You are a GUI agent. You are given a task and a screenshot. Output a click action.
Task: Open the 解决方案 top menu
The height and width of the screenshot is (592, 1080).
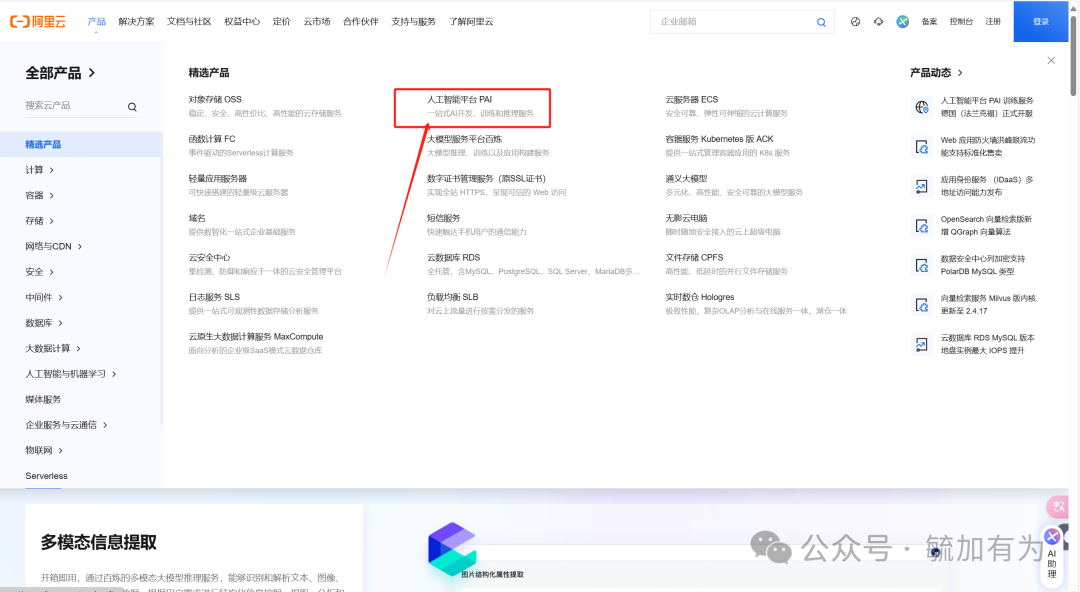coord(136,21)
